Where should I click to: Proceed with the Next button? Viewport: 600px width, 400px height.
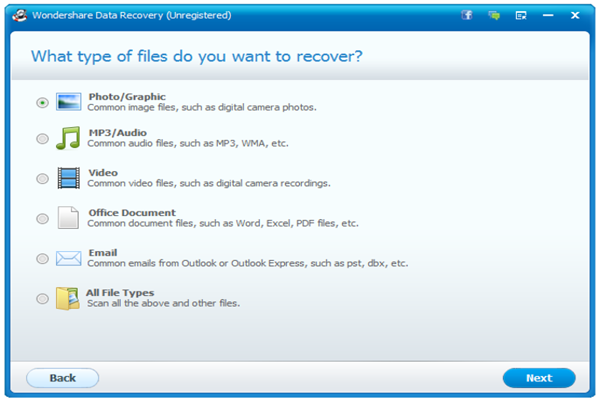pyautogui.click(x=539, y=378)
